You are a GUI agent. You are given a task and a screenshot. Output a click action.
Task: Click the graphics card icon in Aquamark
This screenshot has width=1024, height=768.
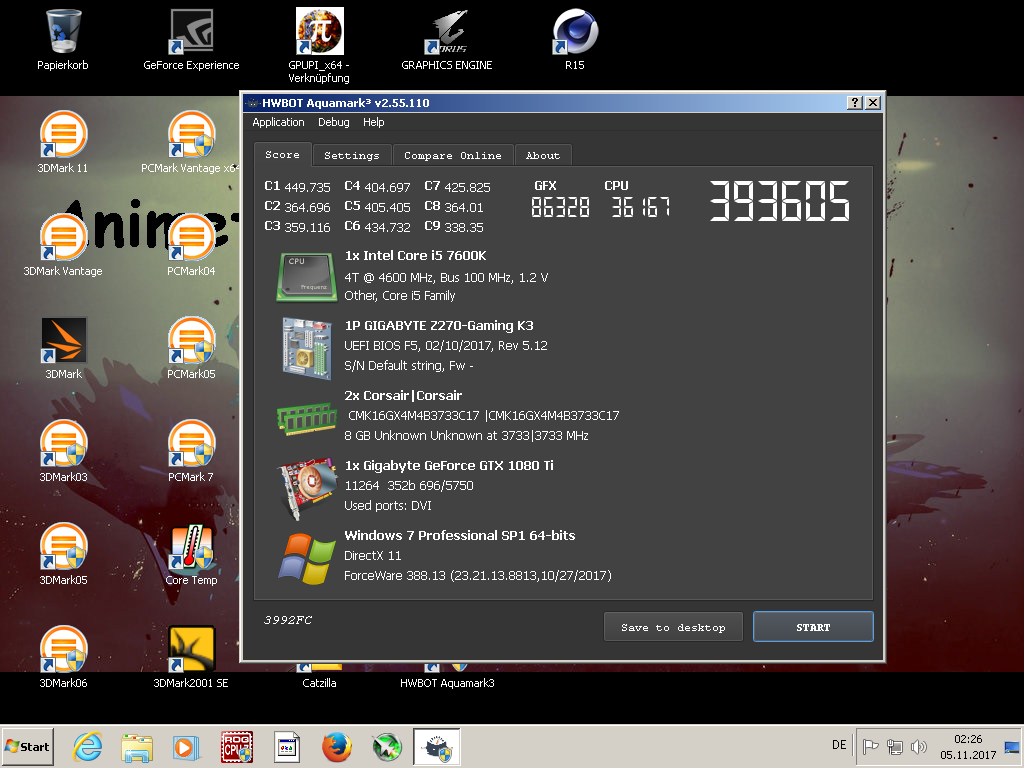307,488
